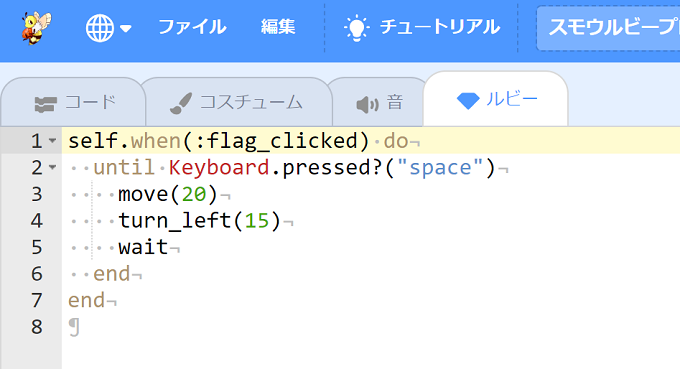Place cursor on turn_left(15) code
This screenshot has height=369, width=680.
[x=199, y=221]
